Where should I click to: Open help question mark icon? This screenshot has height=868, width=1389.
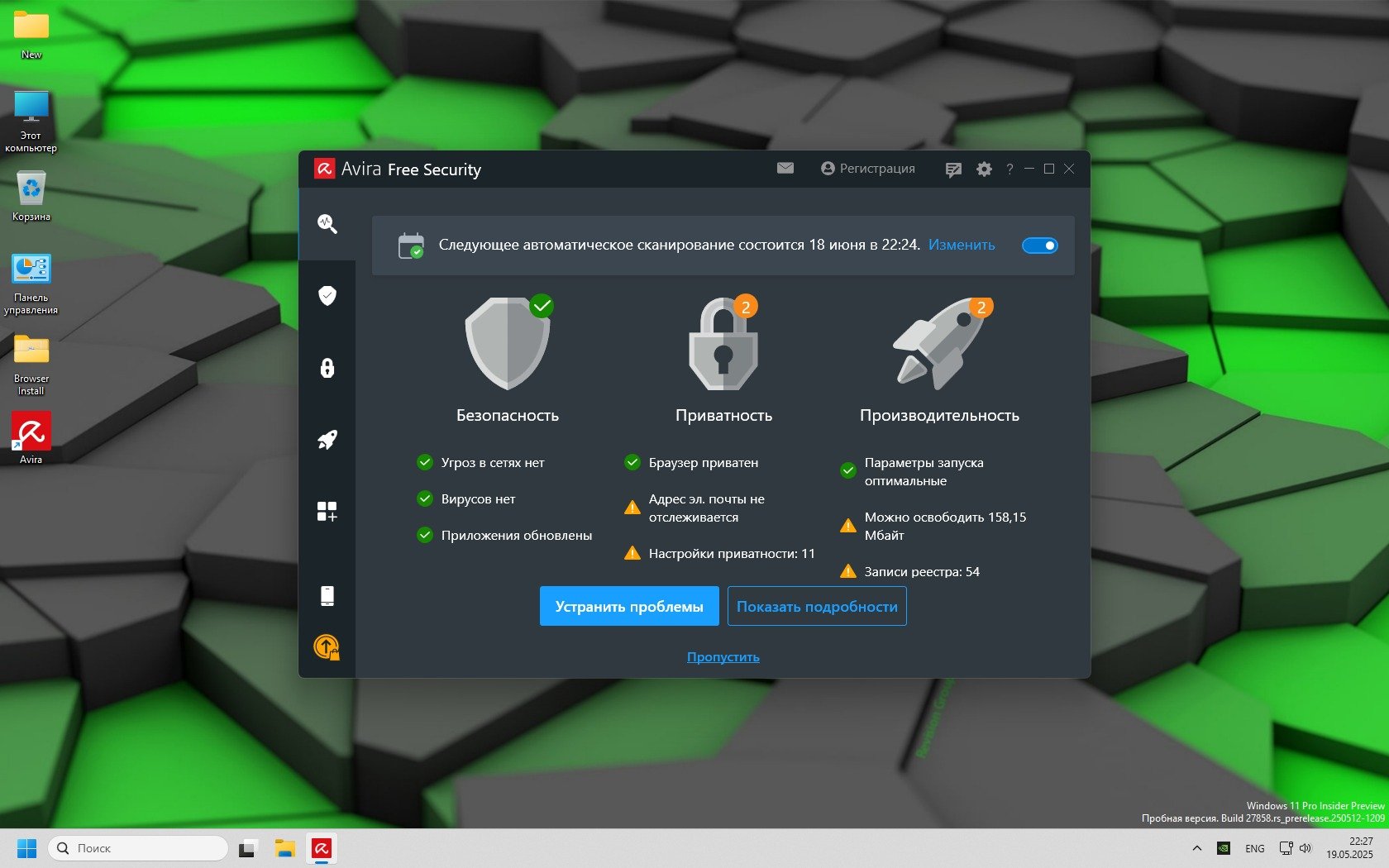[x=1010, y=169]
